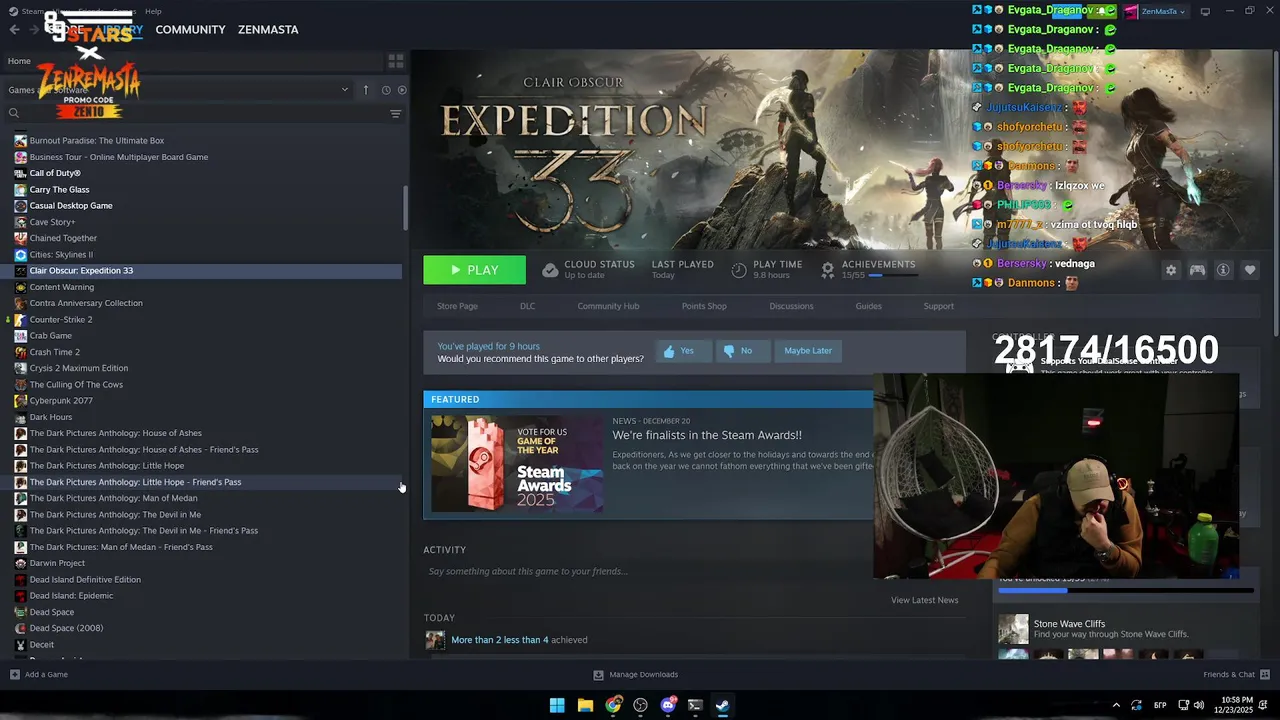Open the 'We're finalists in the Steam Awards!!' headline

coord(707,435)
